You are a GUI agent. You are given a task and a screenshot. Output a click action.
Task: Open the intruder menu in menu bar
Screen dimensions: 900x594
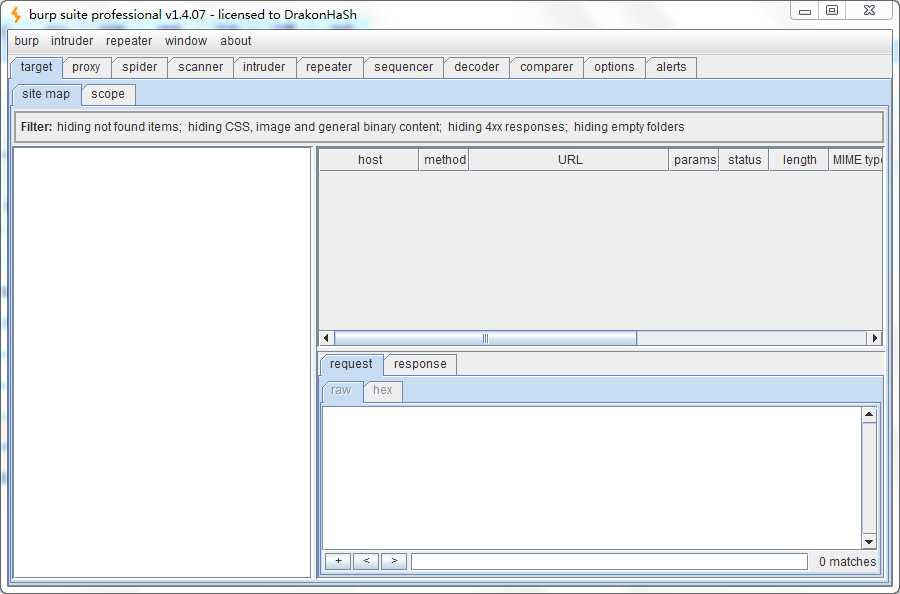pos(72,41)
